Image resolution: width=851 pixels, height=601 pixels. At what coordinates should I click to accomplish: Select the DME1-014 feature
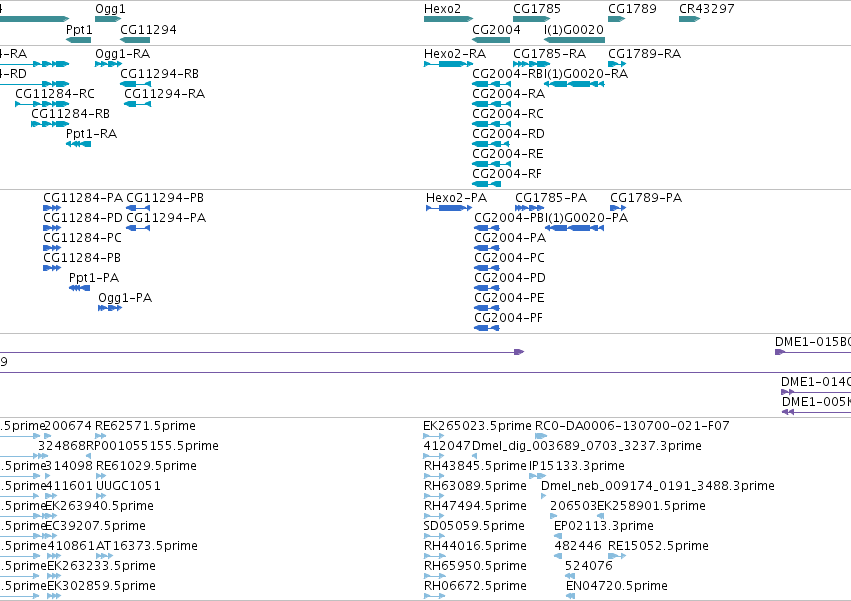816,392
